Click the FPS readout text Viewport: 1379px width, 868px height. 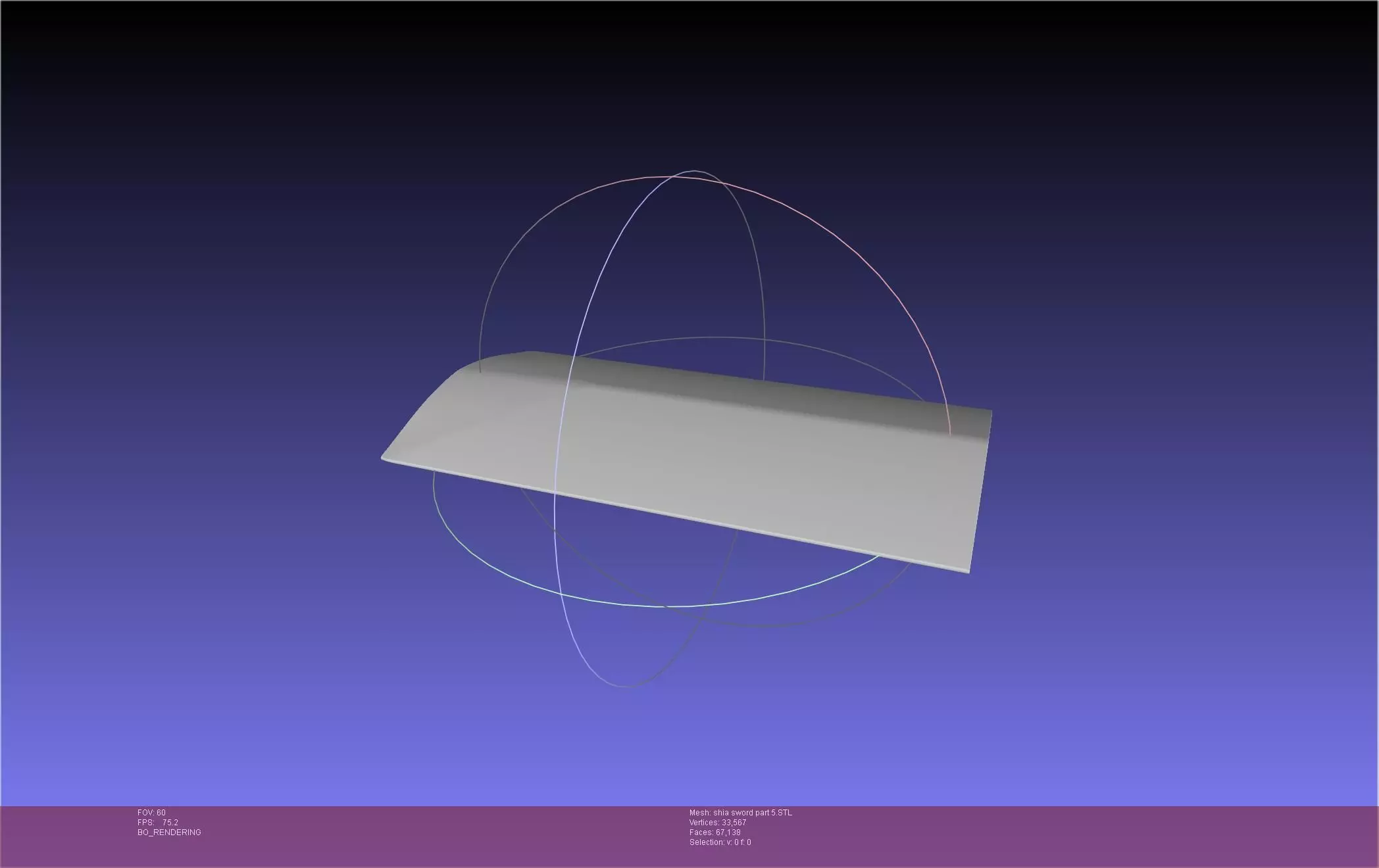158,823
